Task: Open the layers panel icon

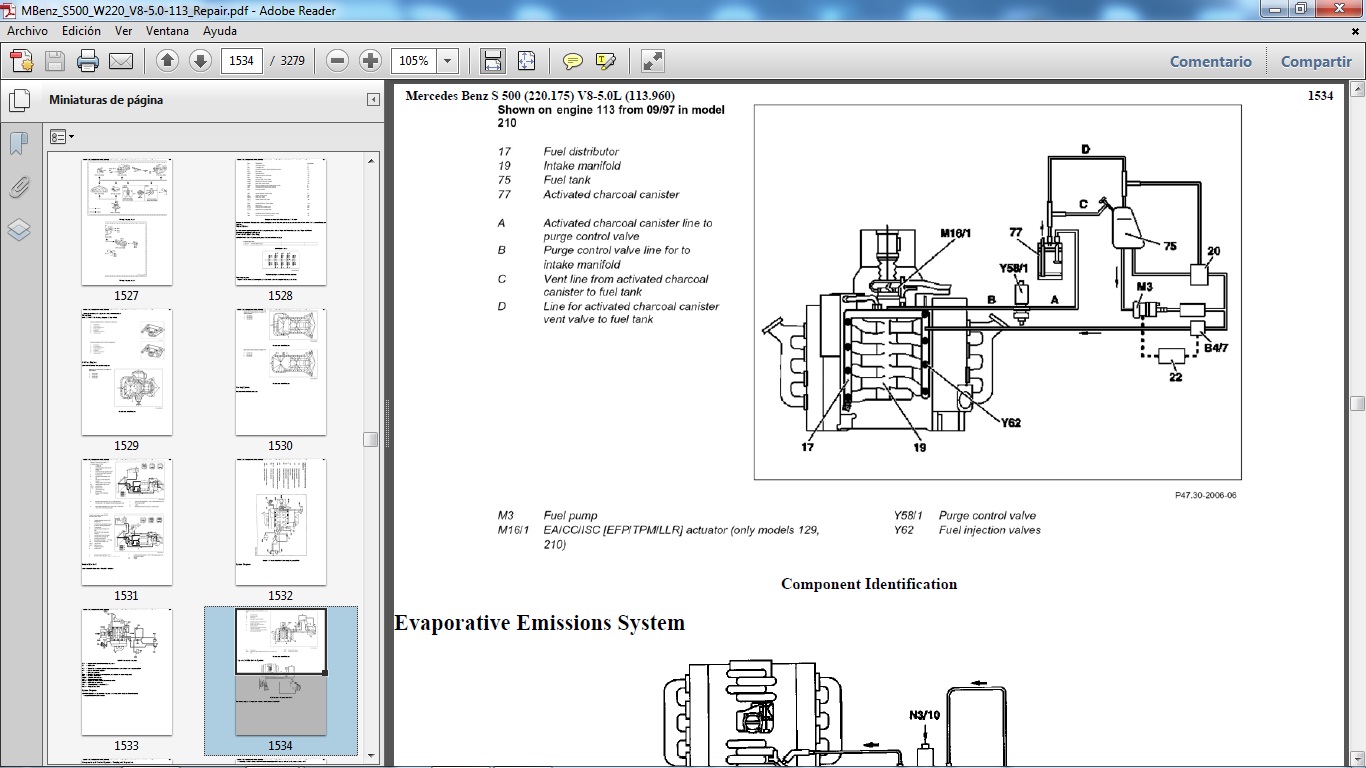Action: [19, 230]
